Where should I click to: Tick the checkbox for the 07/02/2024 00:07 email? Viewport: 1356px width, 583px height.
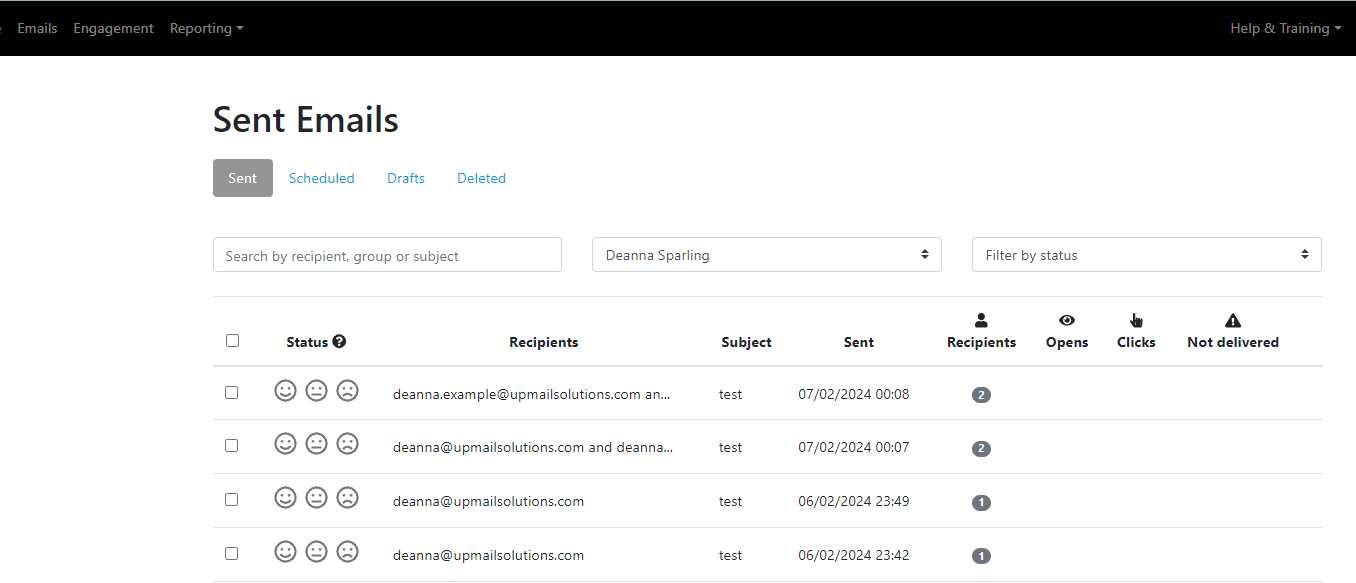(x=232, y=445)
